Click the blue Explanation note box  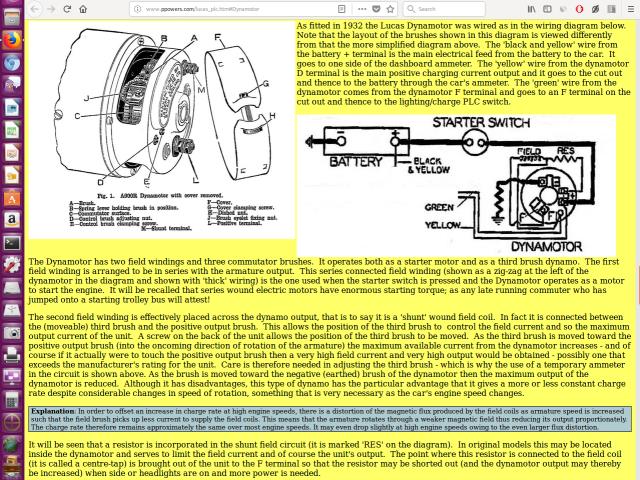tap(330, 419)
